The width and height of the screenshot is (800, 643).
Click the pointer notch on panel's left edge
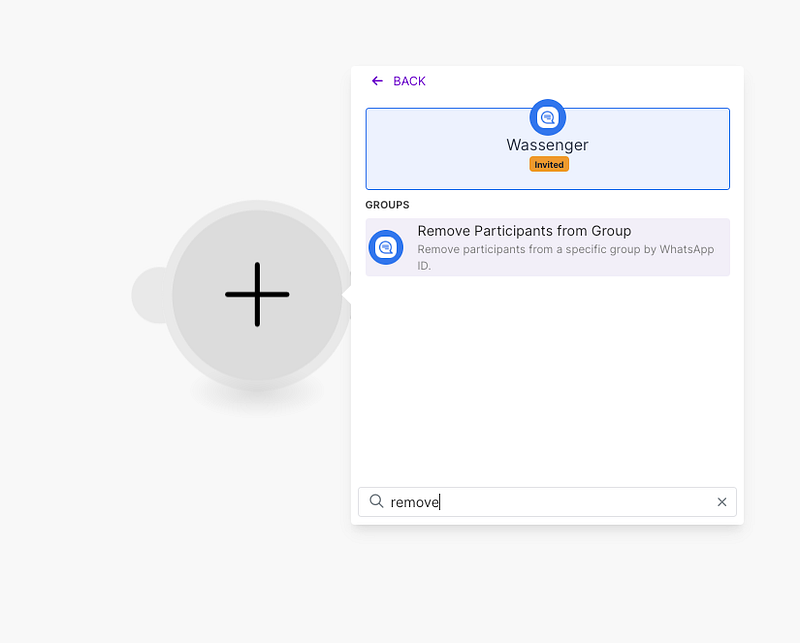tap(346, 296)
